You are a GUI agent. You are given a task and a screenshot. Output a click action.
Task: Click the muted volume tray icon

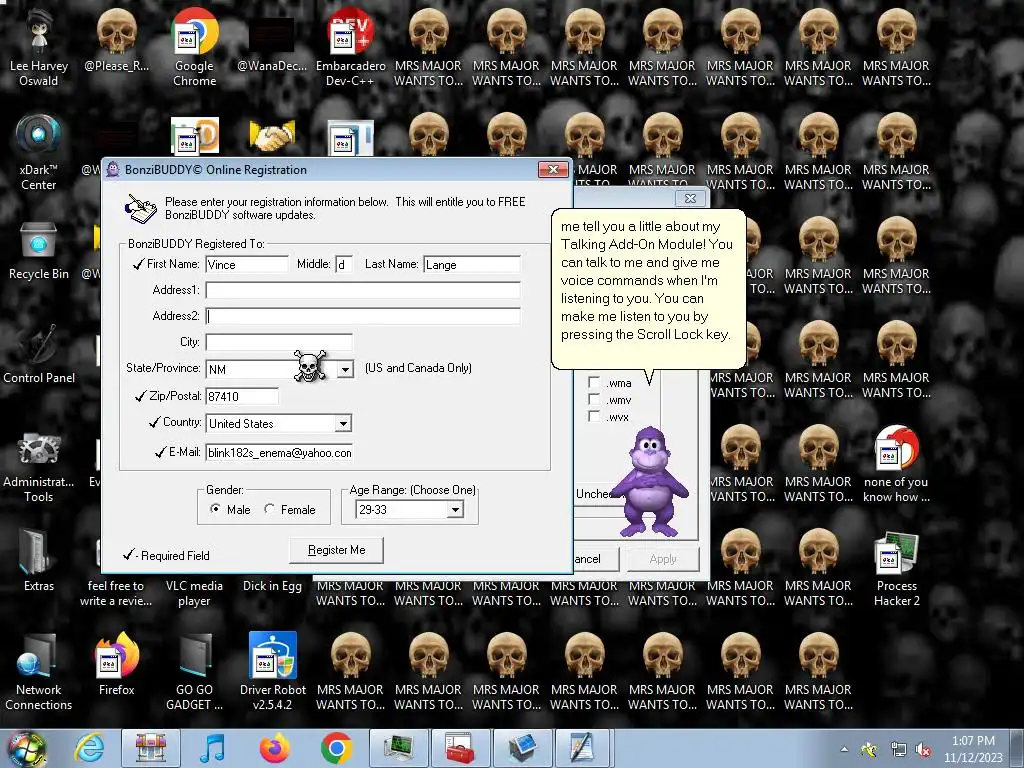pyautogui.click(x=923, y=750)
